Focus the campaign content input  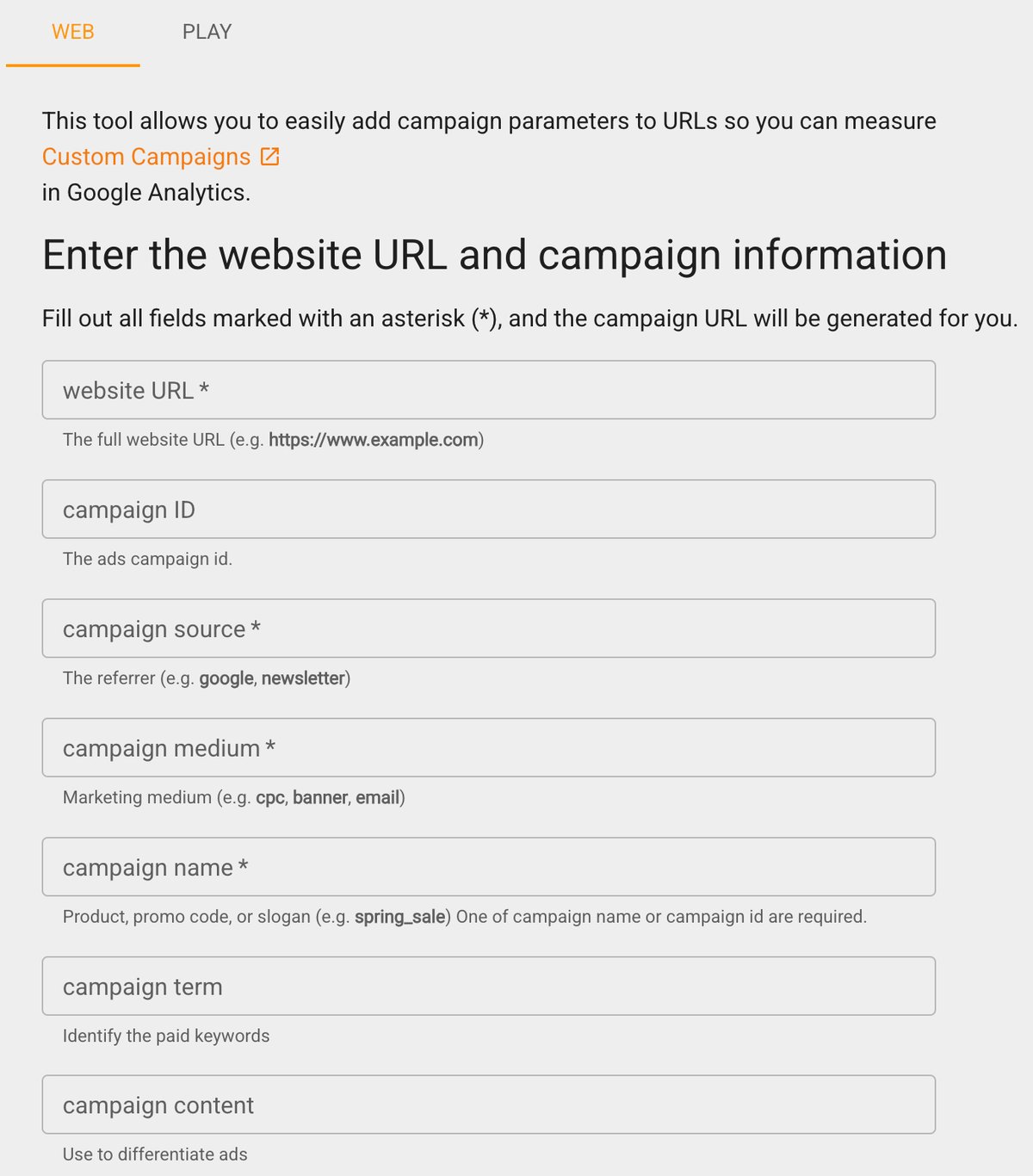[x=489, y=1105]
